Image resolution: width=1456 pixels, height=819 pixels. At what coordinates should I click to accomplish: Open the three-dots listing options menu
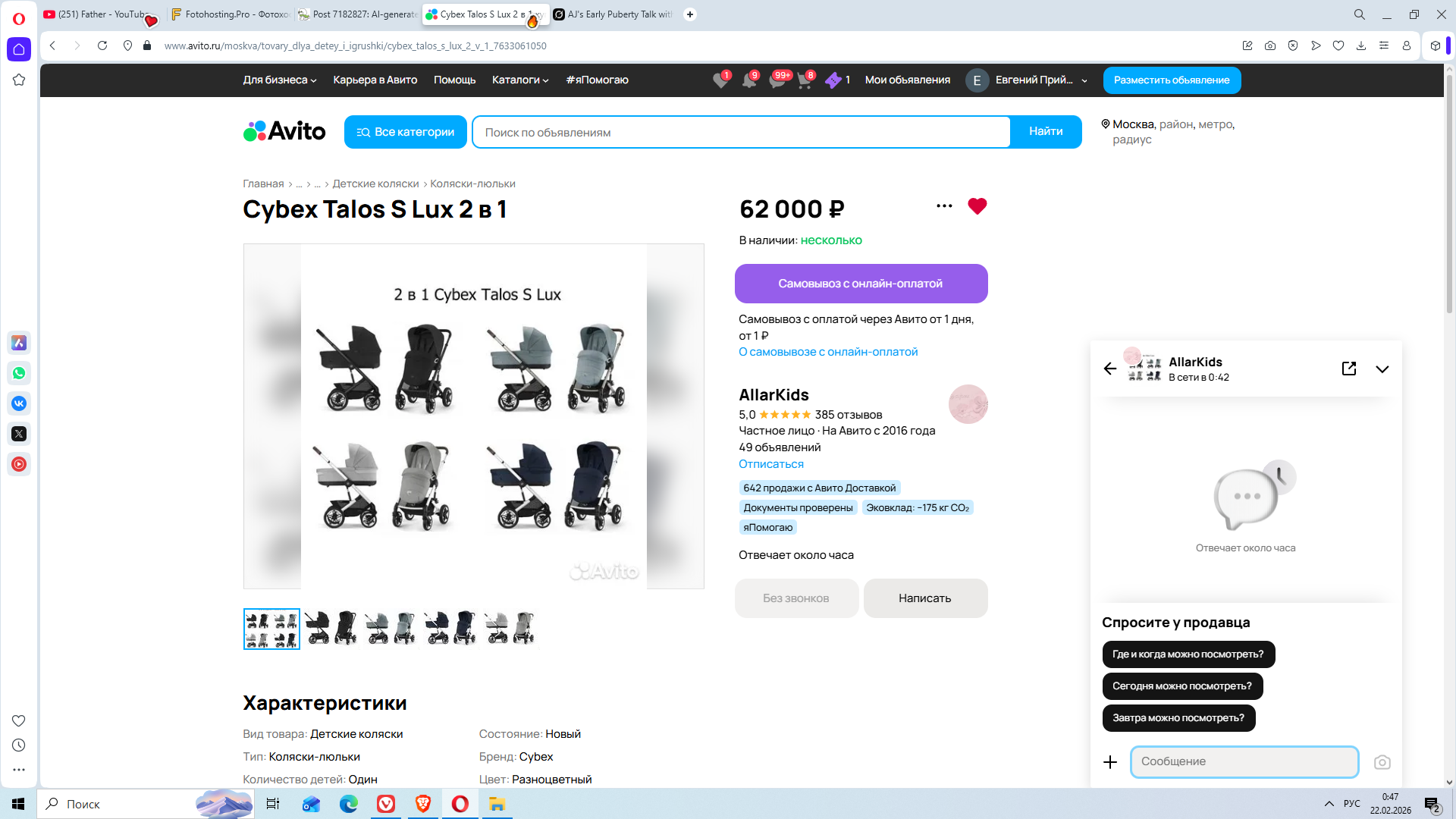click(943, 206)
